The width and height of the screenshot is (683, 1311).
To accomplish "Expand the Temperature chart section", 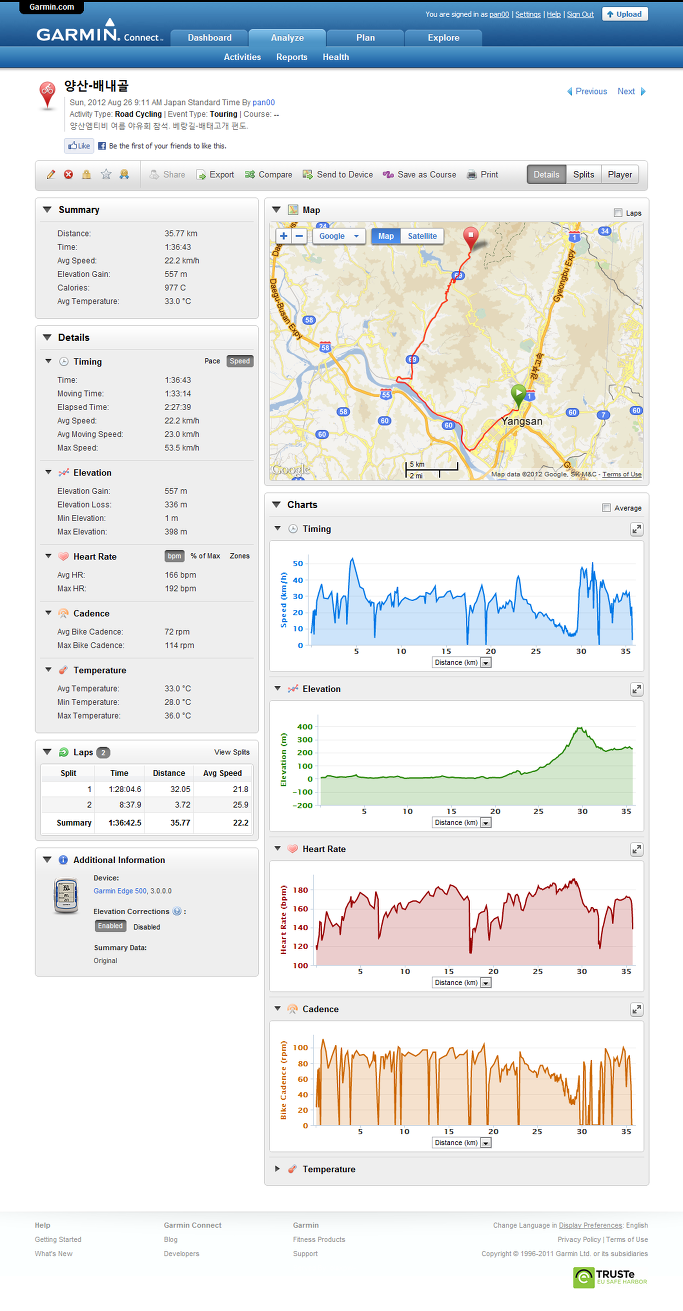I will coord(277,1169).
